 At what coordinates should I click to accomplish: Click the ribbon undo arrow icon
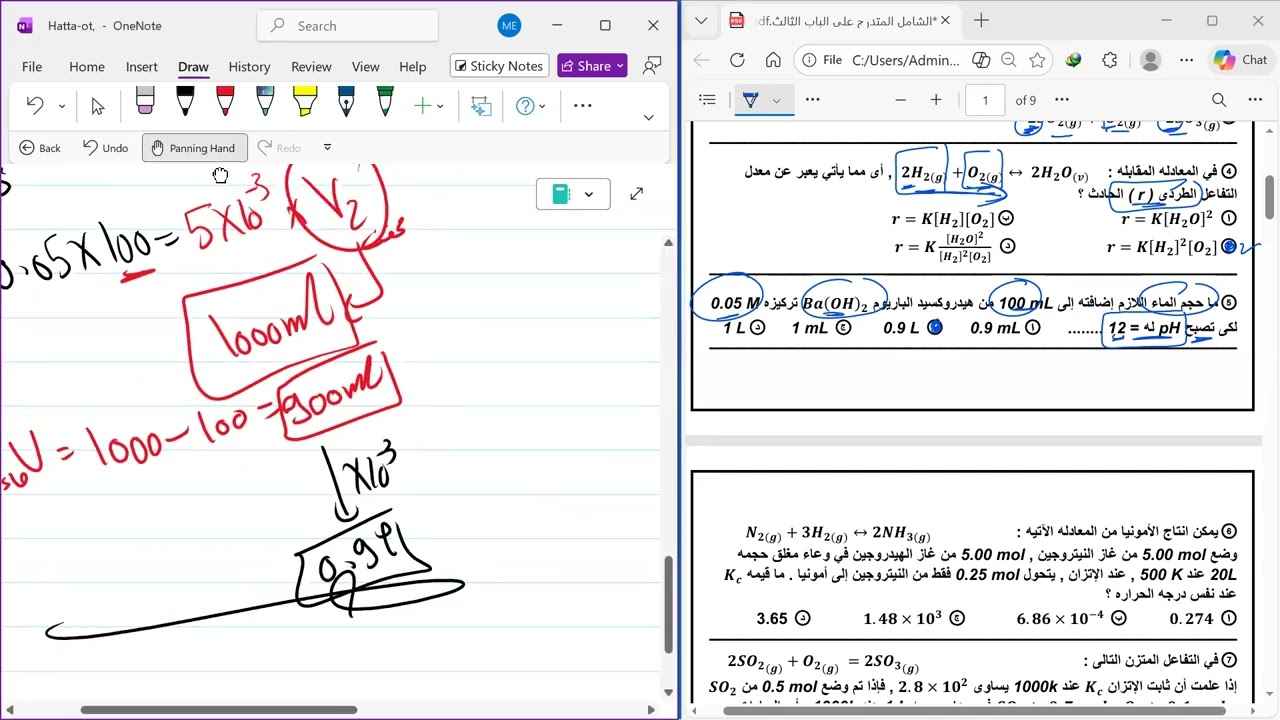35,105
